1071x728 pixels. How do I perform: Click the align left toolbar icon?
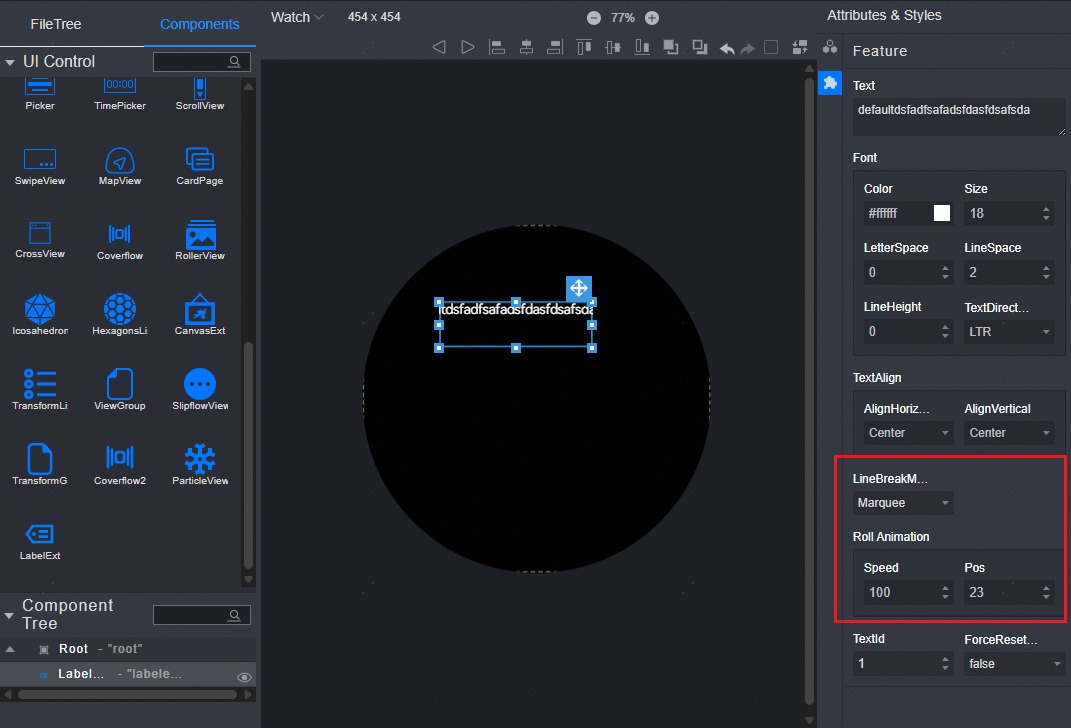(496, 47)
